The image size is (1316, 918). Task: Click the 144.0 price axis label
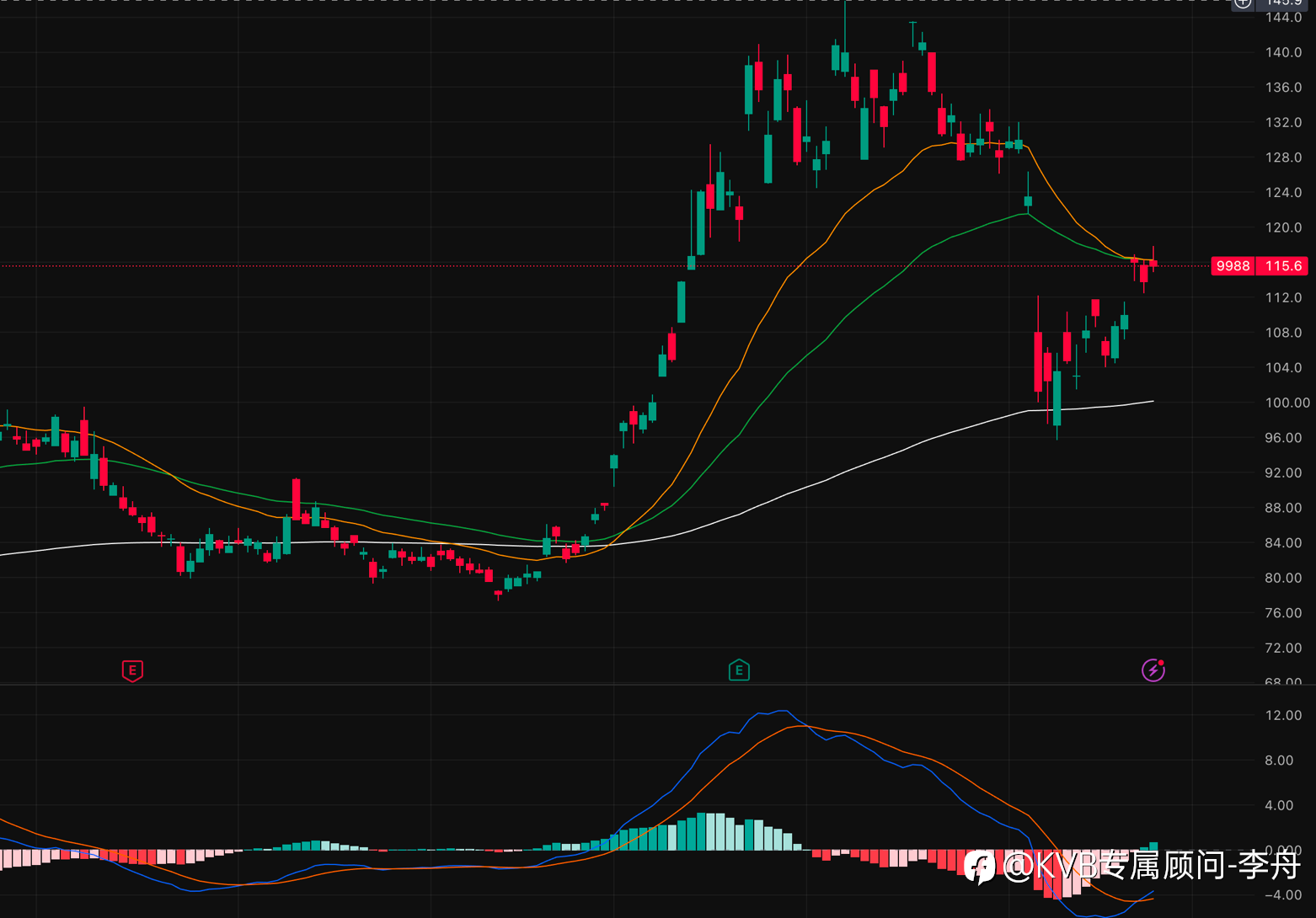1283,17
